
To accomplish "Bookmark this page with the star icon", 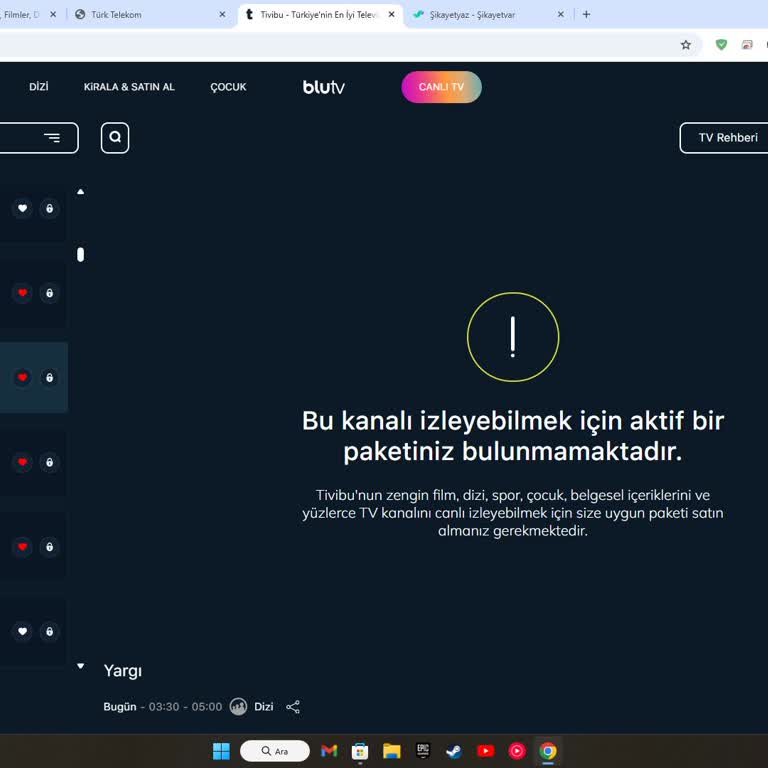I will 686,45.
